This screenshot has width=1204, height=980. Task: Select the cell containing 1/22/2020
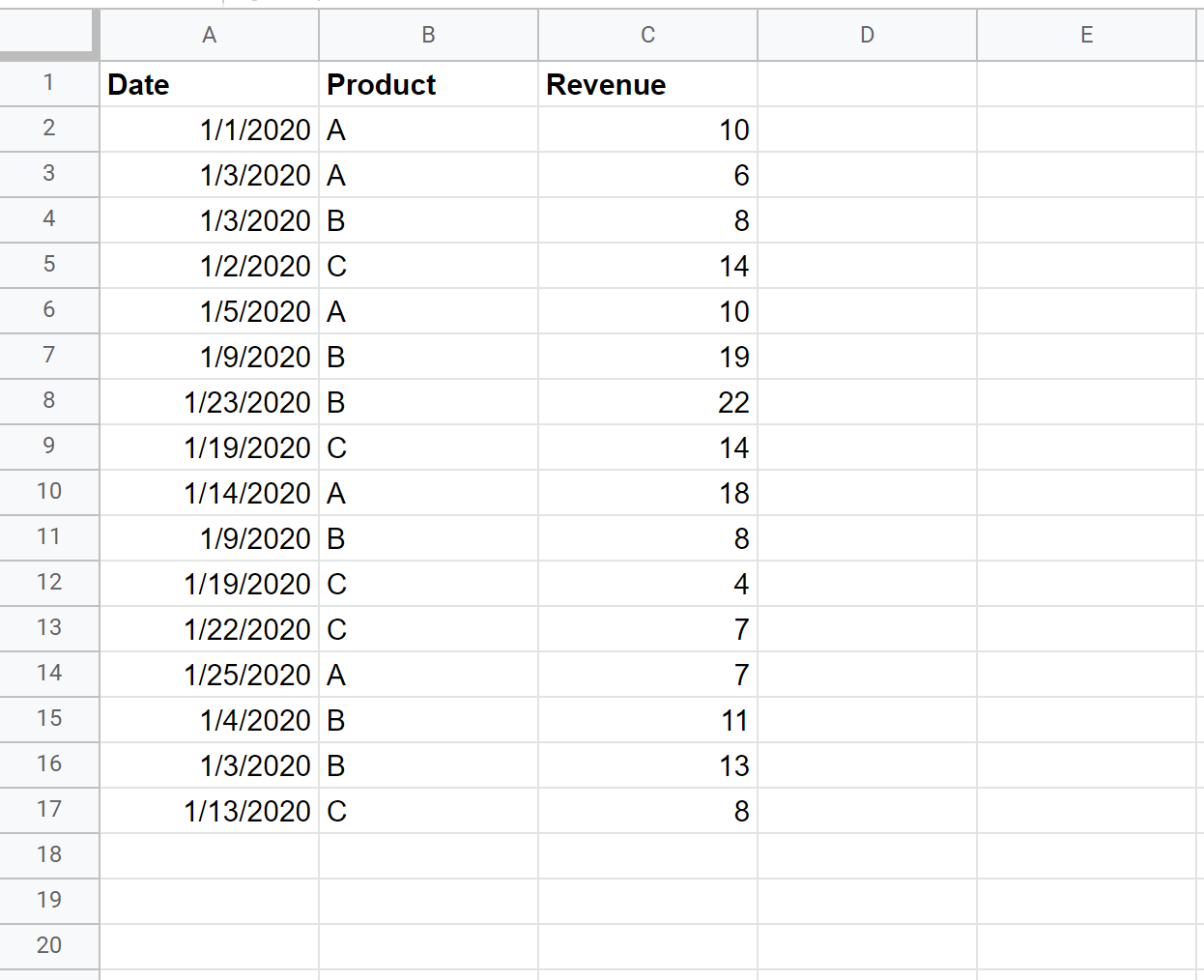[209, 629]
